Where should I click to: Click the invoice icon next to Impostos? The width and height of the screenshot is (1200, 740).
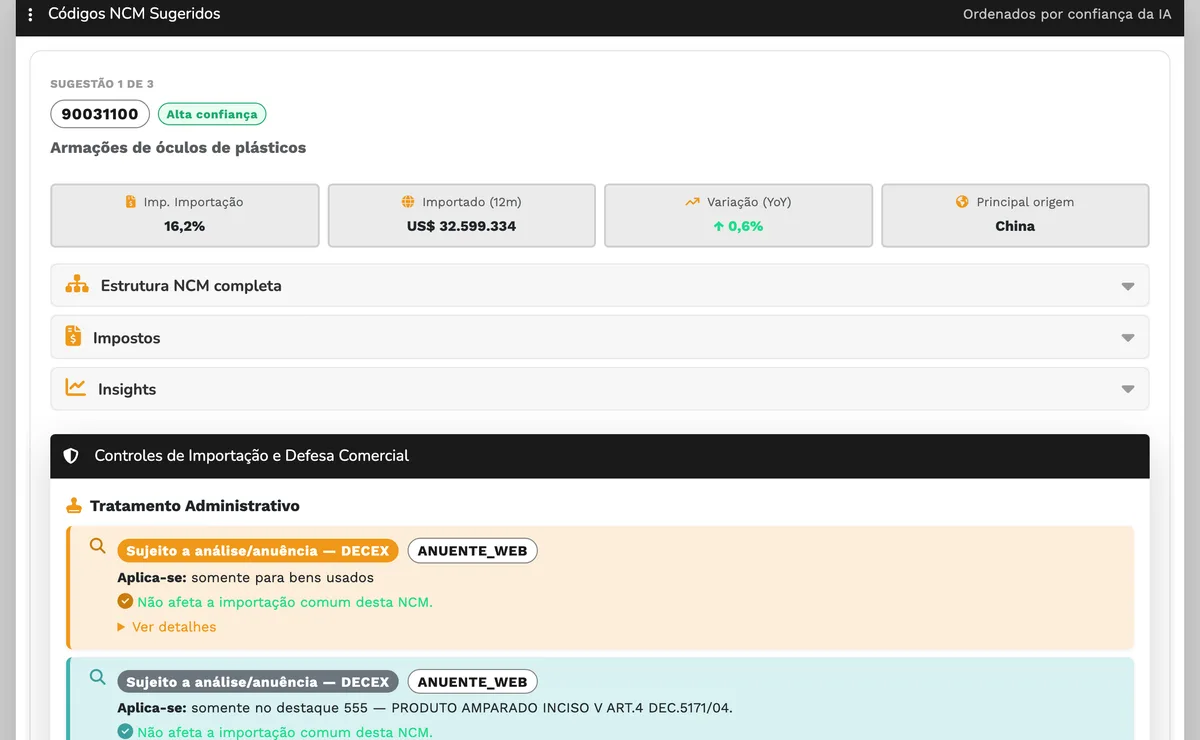[x=73, y=337]
